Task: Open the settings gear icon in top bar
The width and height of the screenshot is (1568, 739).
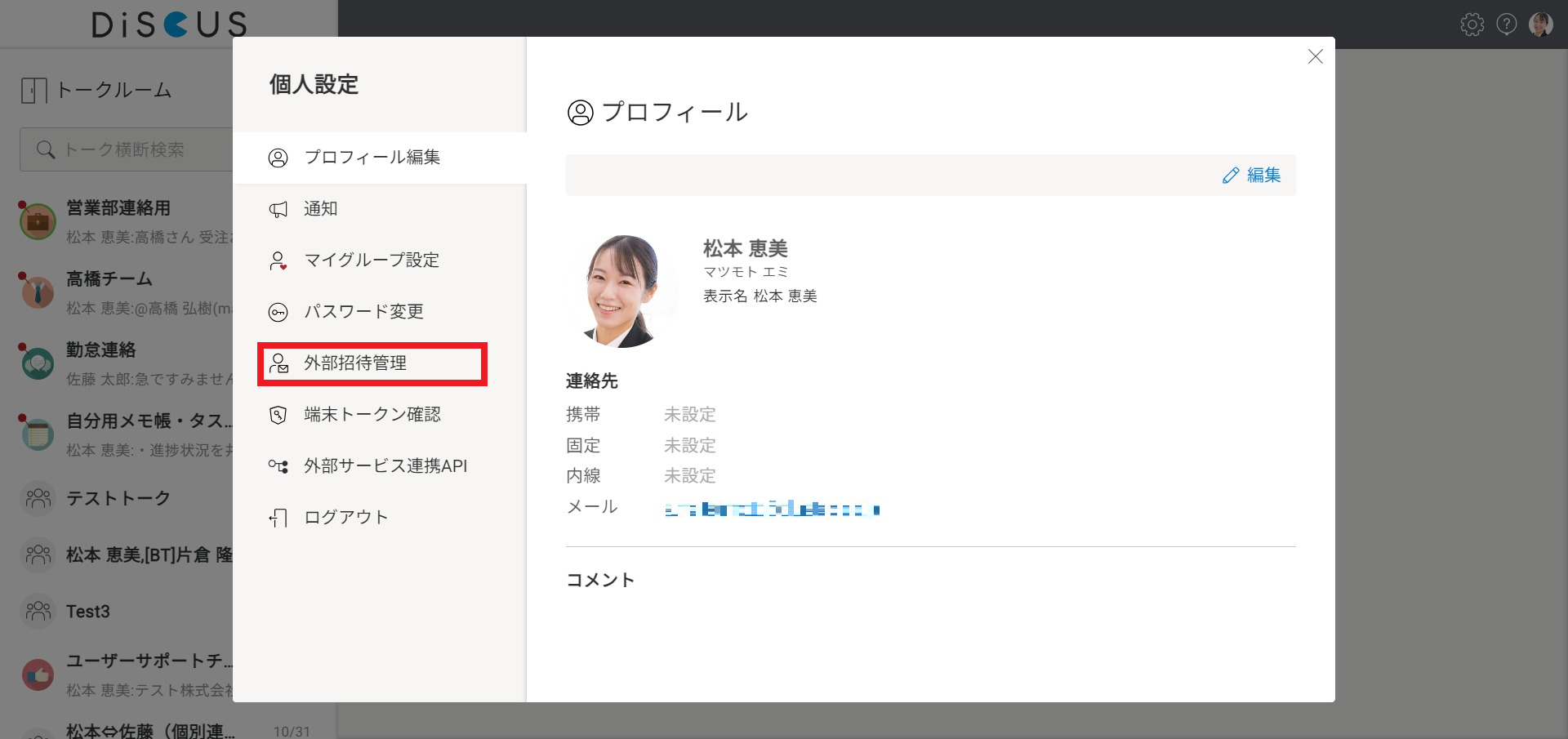Action: 1472,24
